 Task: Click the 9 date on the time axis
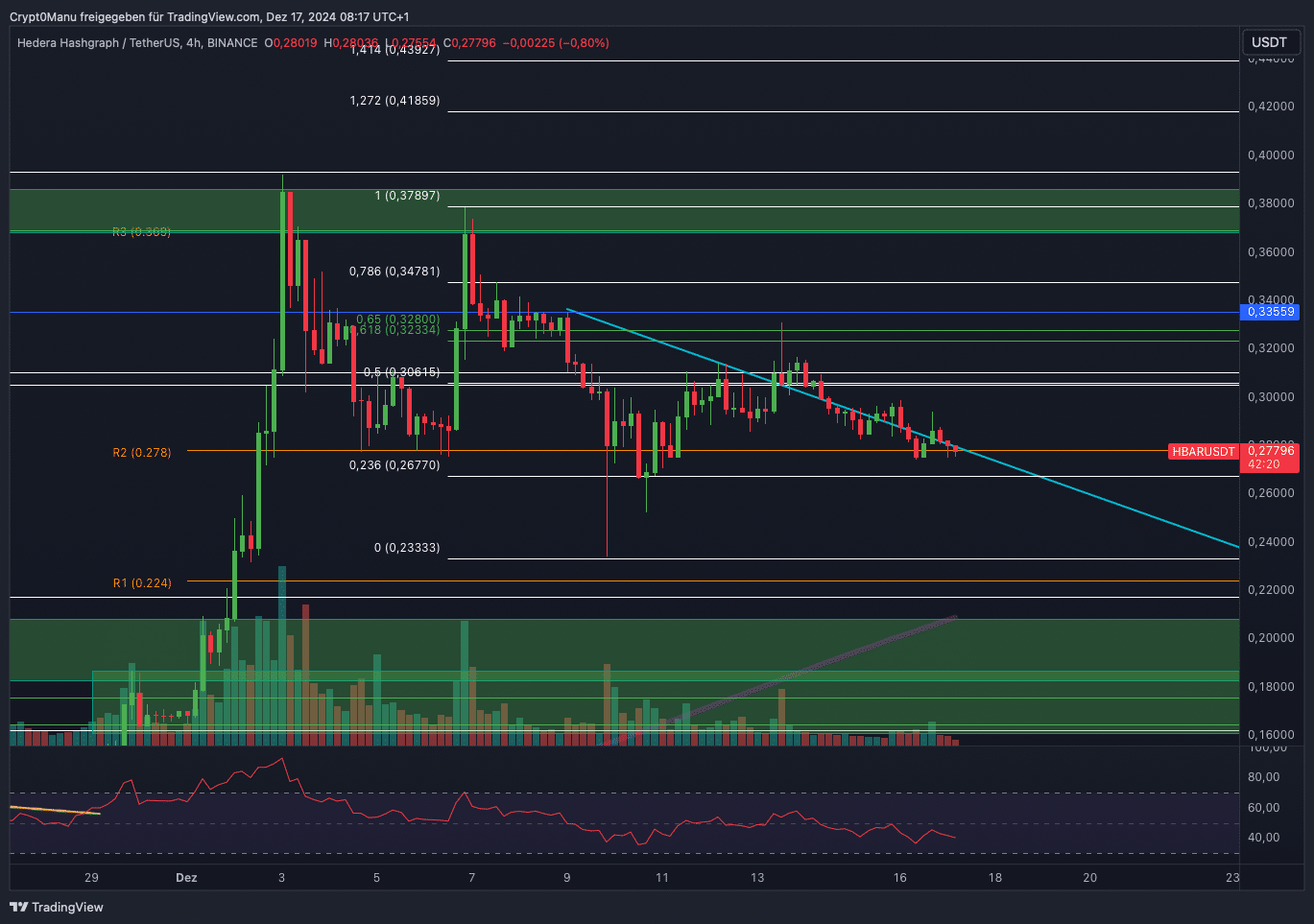click(567, 877)
